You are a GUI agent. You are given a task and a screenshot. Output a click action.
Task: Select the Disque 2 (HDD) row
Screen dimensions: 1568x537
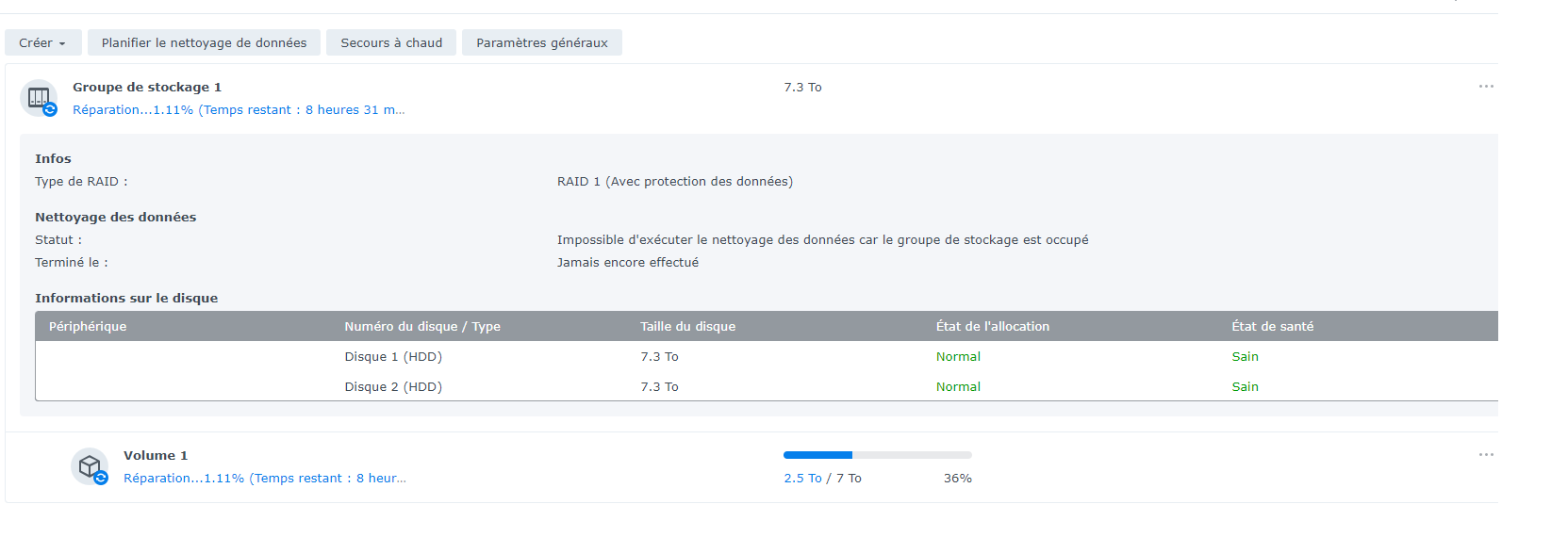[393, 387]
